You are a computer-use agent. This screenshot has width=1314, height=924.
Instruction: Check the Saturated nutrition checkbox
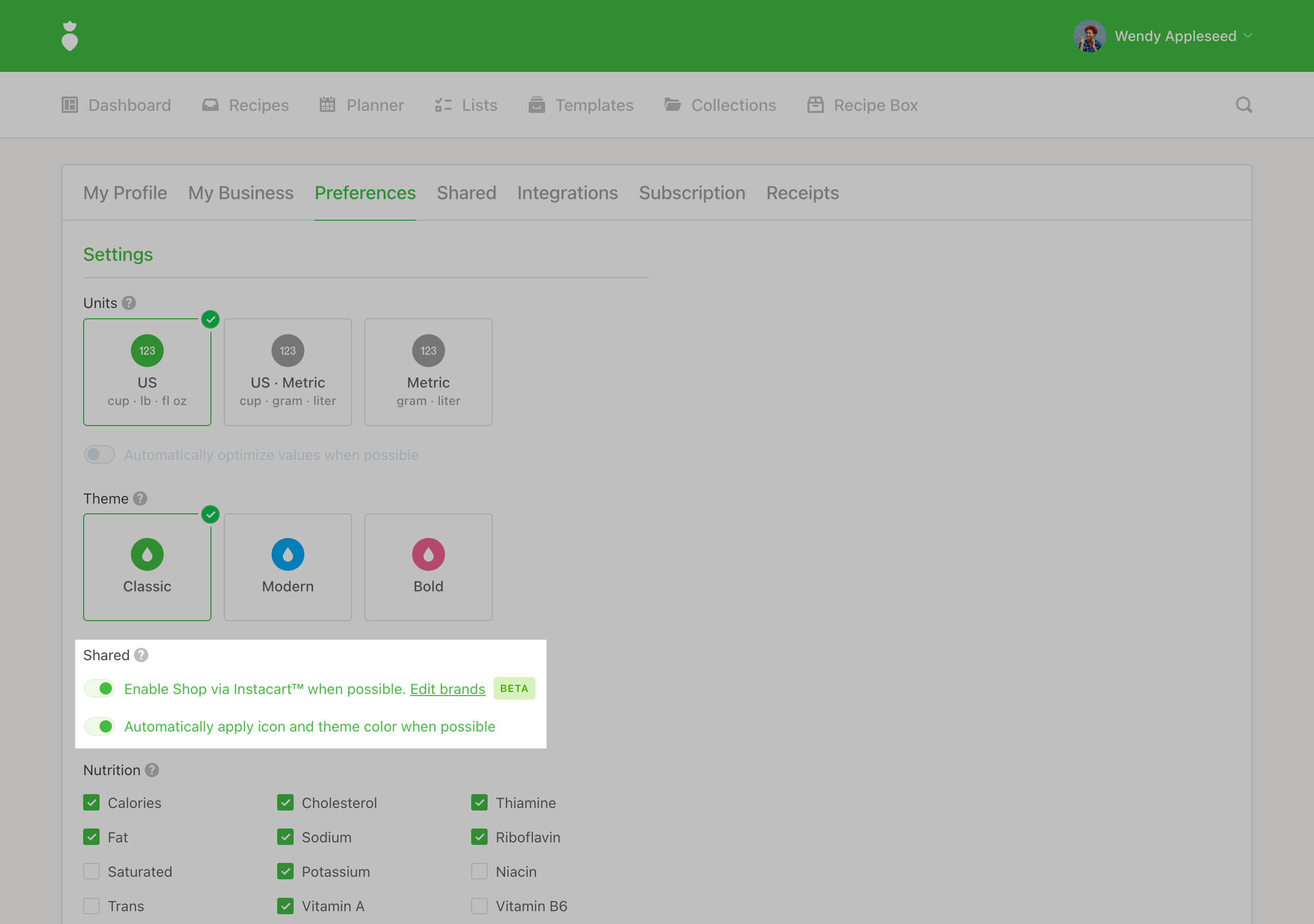click(x=91, y=871)
